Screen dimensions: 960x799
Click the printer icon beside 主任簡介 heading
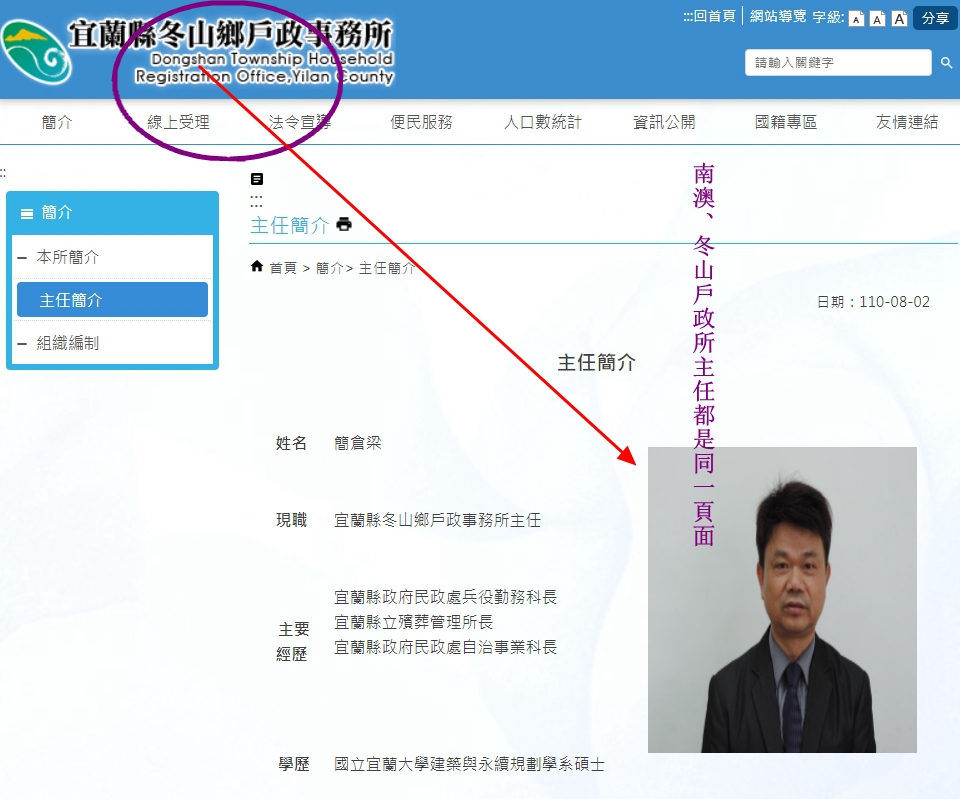(344, 224)
